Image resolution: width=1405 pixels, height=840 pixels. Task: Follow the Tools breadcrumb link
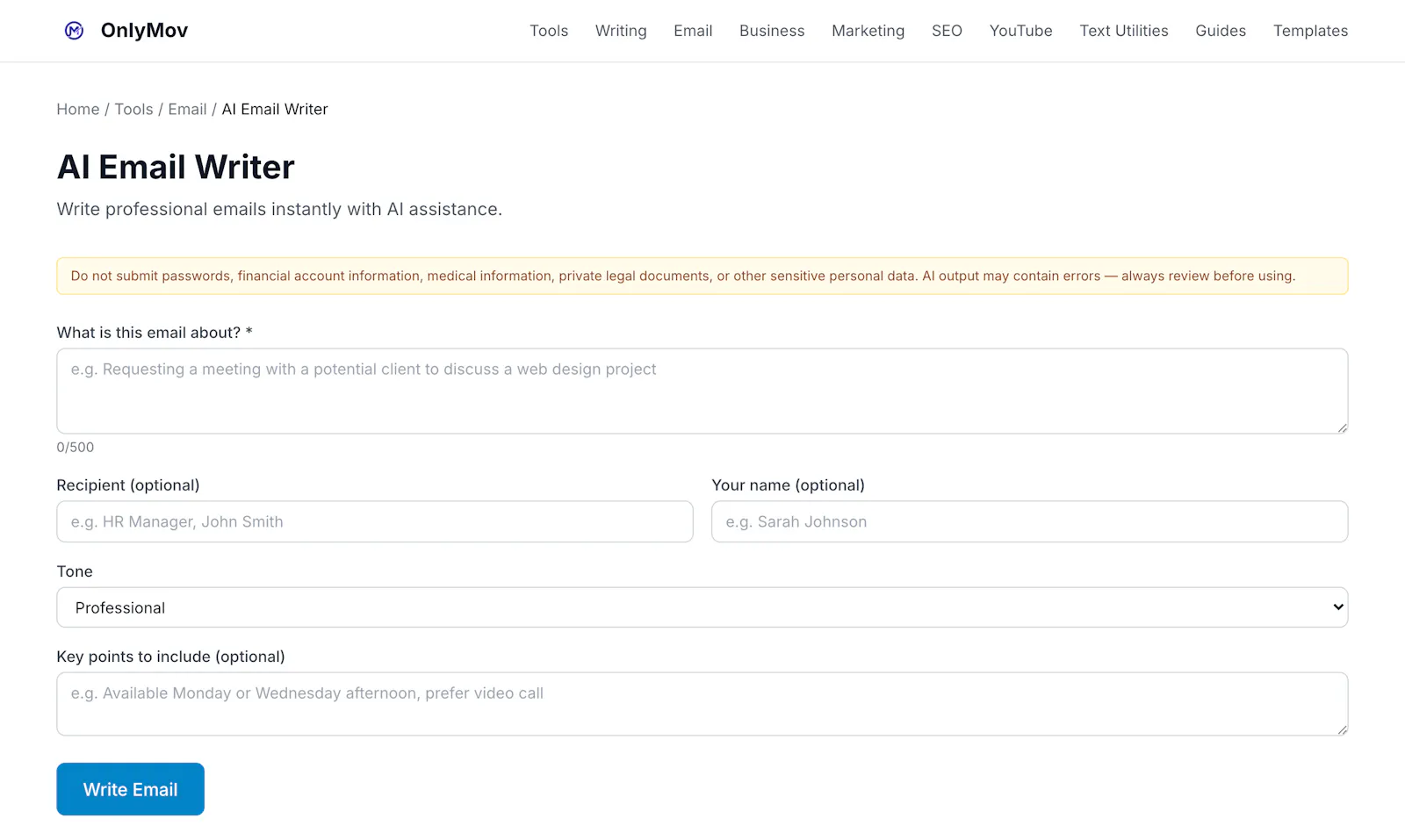133,110
